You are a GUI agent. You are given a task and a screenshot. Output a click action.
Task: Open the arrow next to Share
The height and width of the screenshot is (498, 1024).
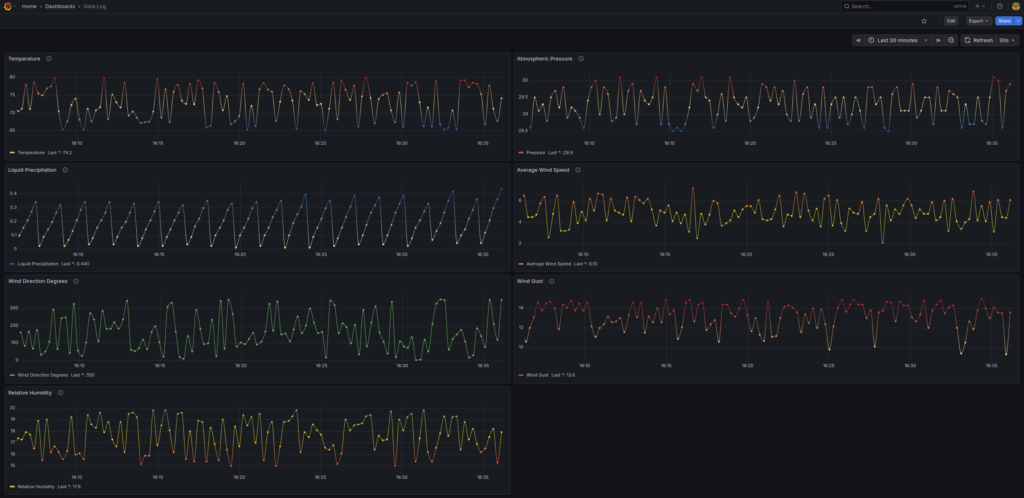1017,20
